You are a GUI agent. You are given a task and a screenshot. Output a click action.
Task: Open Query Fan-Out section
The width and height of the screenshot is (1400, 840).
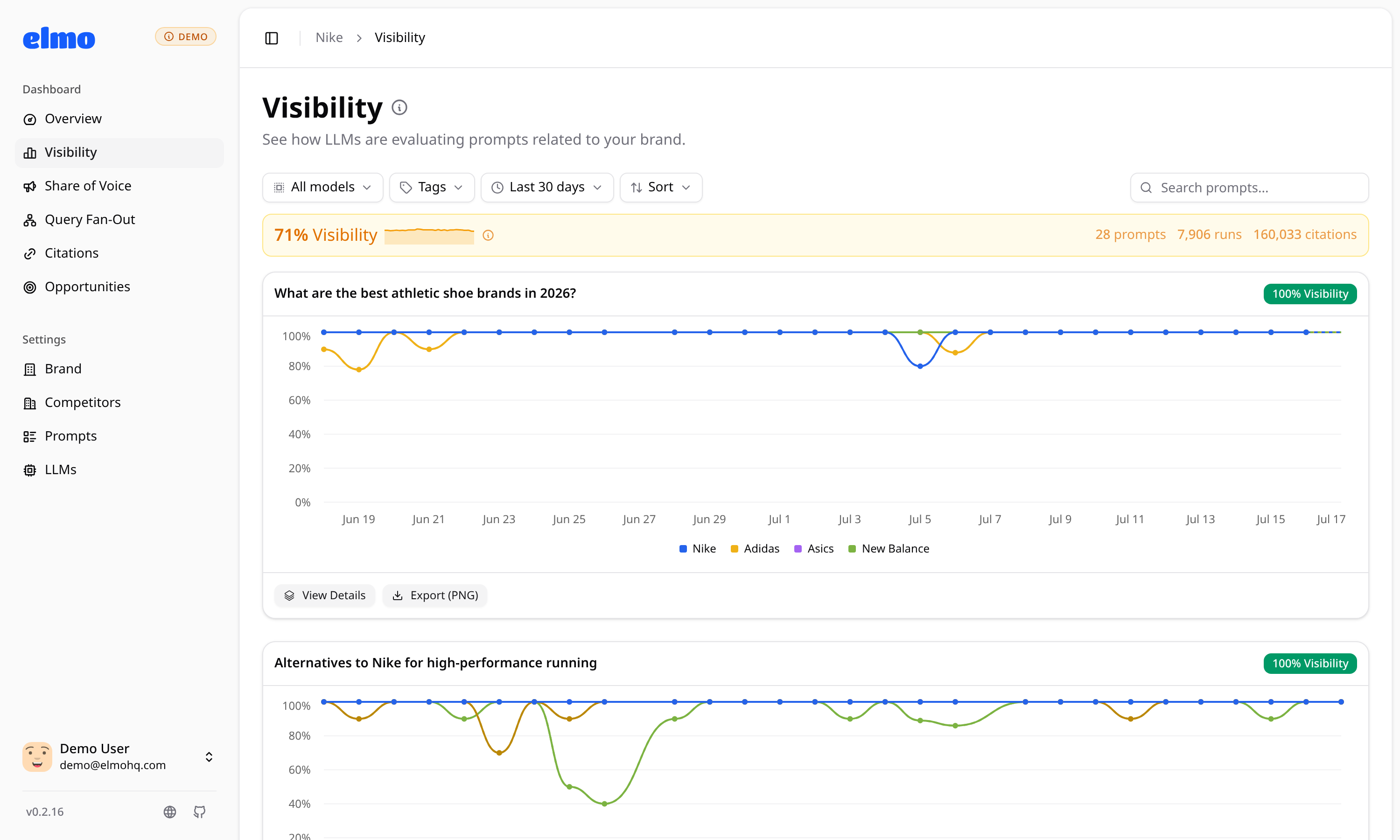click(x=119, y=220)
